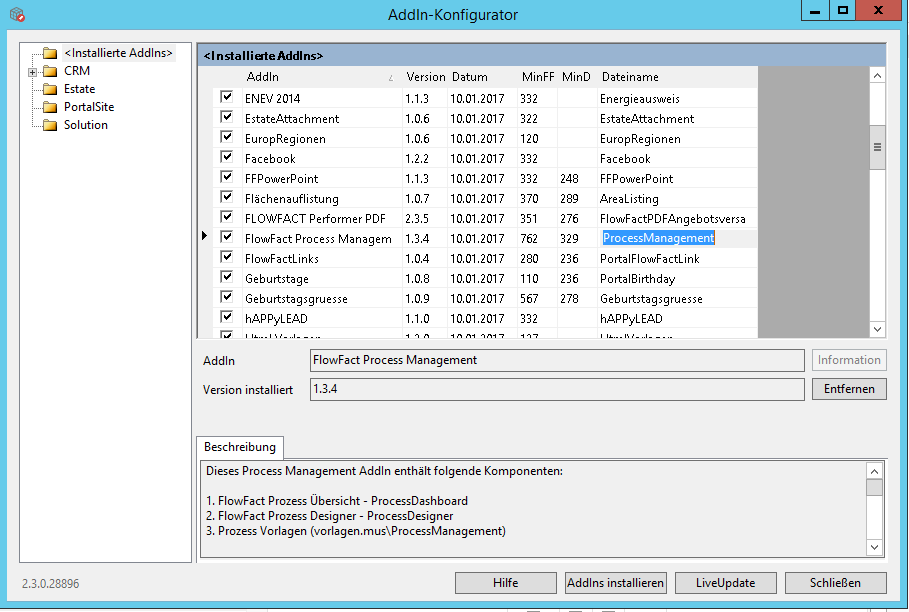Click addin list scrollbar down arrow
Image resolution: width=909 pixels, height=612 pixels.
click(877, 329)
